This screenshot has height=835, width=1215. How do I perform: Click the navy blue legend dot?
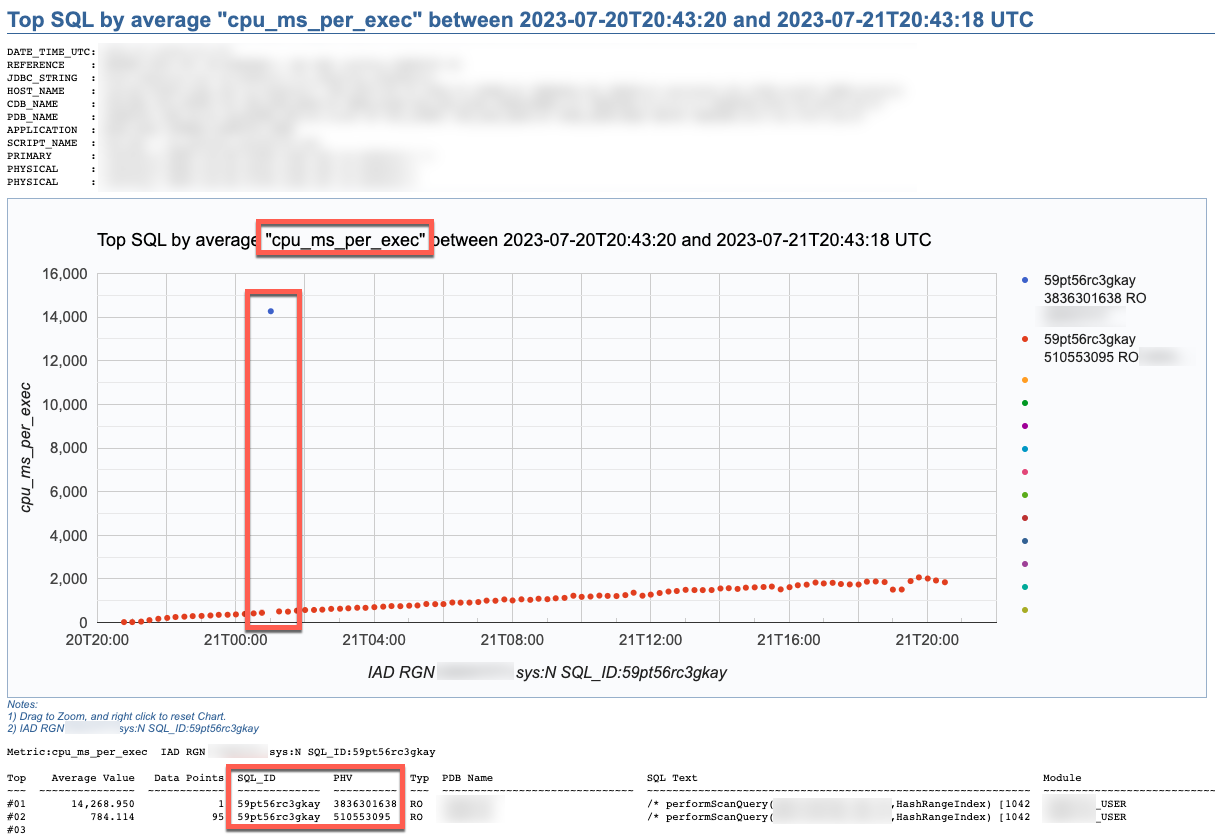click(1025, 541)
